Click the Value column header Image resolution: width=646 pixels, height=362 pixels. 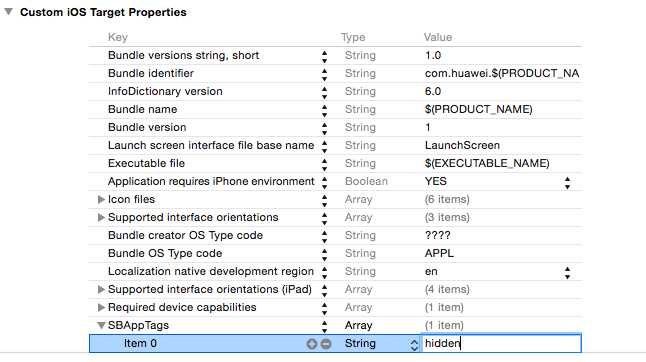[x=438, y=37]
